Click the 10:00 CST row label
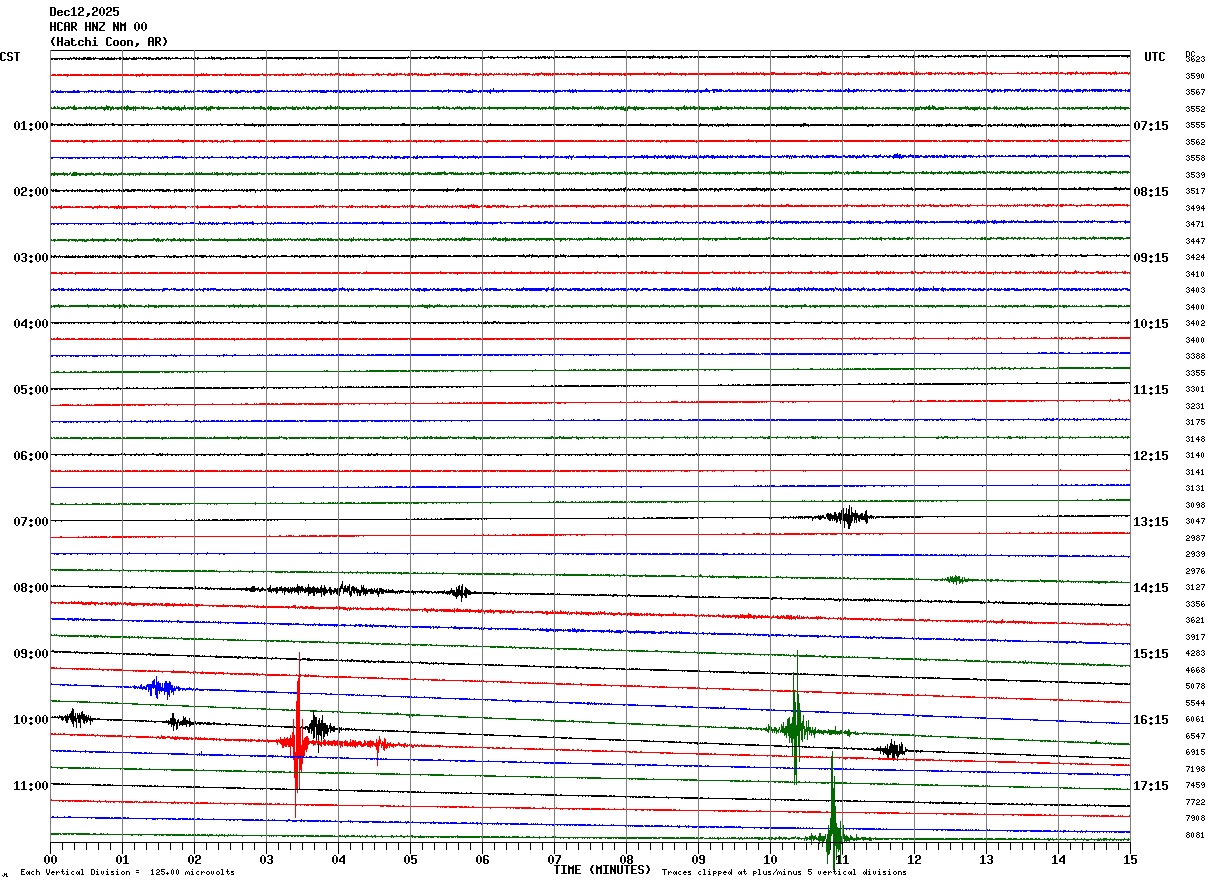This screenshot has width=1210, height=886. [x=30, y=720]
